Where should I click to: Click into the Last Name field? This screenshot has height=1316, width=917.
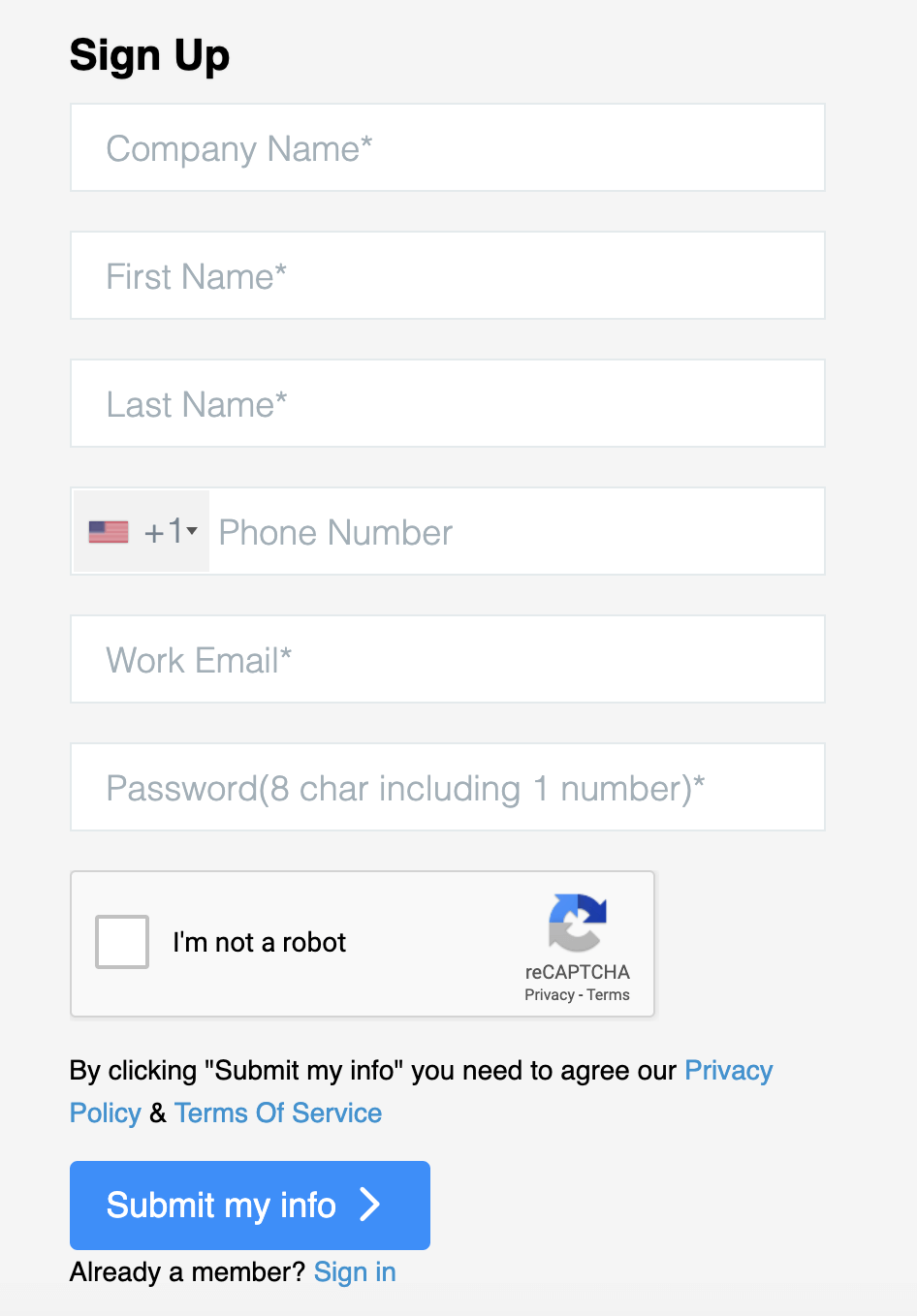pyautogui.click(x=448, y=403)
